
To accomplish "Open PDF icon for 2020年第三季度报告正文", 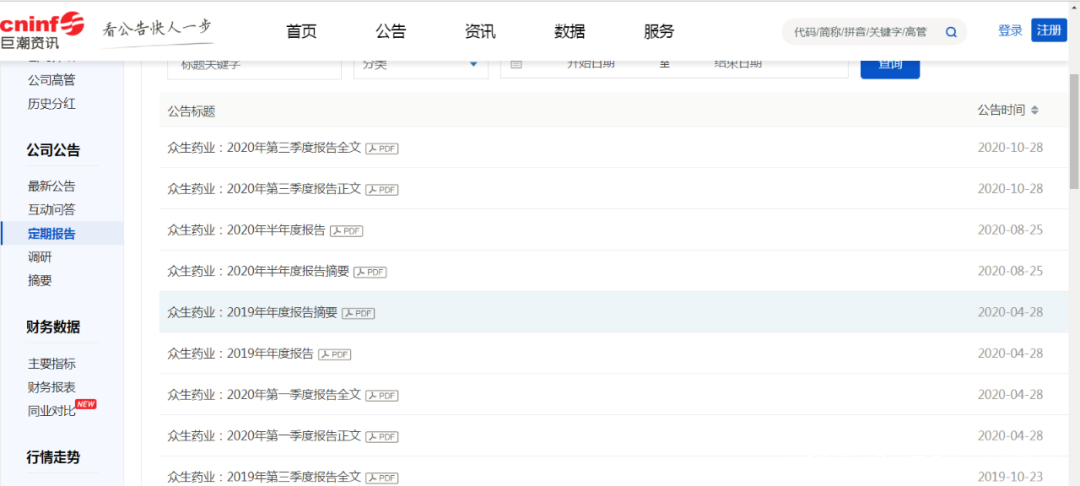I will point(382,189).
